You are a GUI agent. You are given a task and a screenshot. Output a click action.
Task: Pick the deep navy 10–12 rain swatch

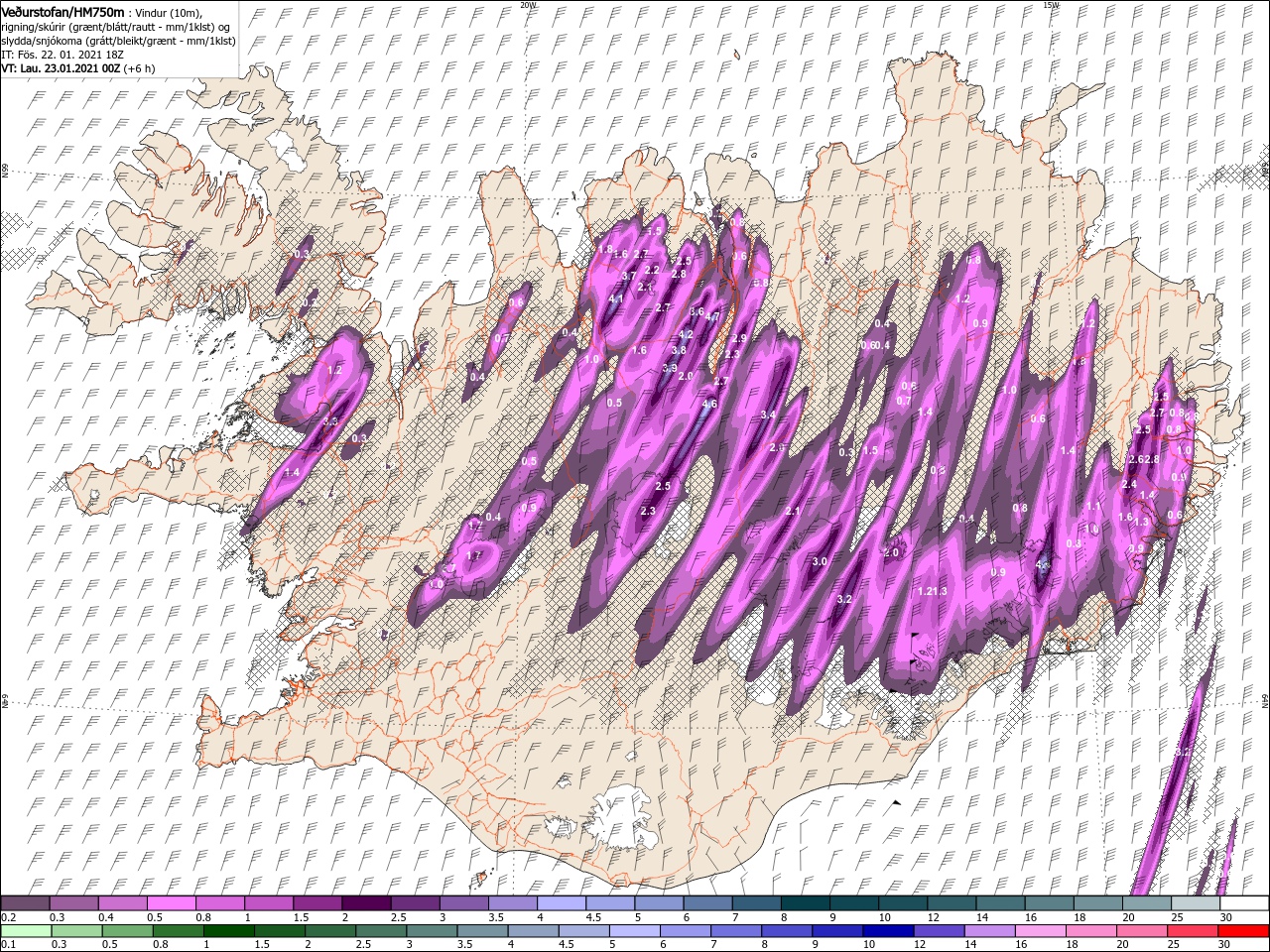coord(888,931)
